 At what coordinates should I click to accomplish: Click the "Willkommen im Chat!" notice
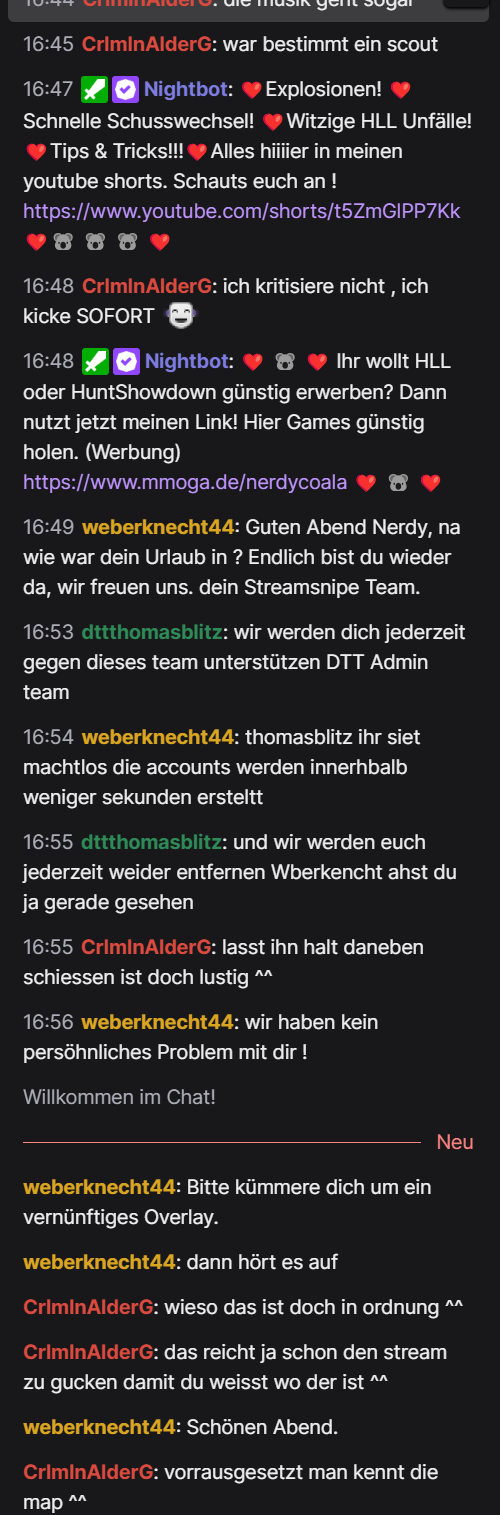click(x=119, y=1097)
